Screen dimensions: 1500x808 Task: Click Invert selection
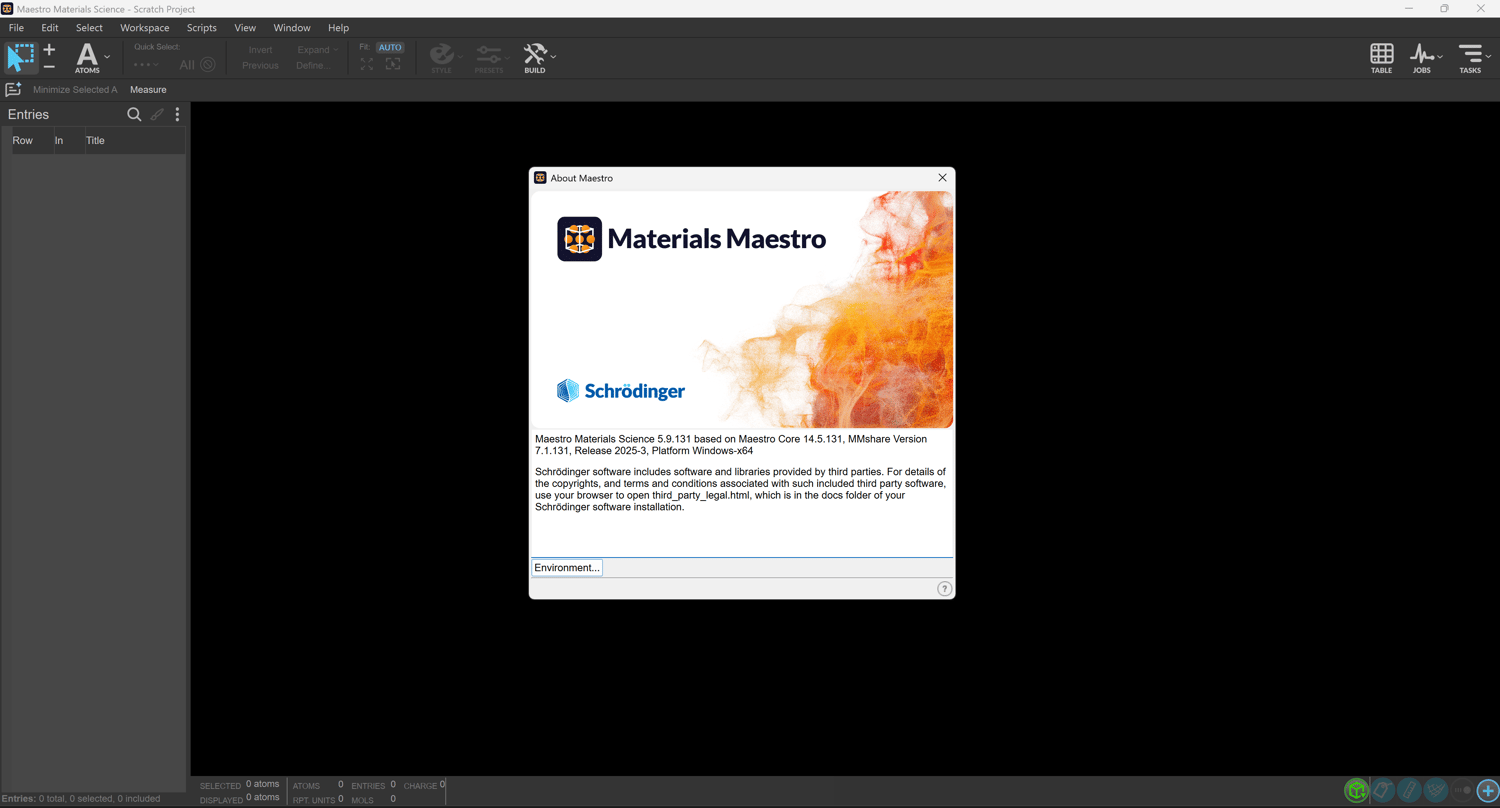(260, 50)
